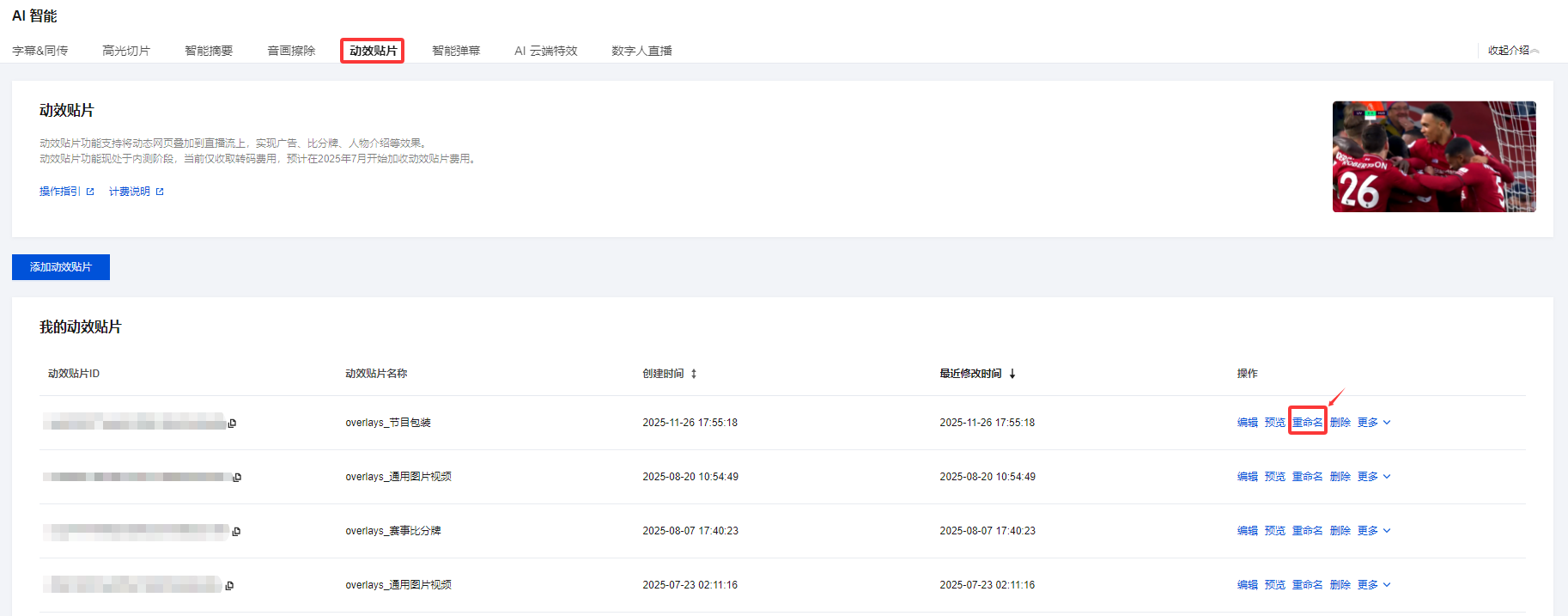Expand 更多 dropdown for the 2025-07-23 row
This screenshot has width=1568, height=616.
click(x=1374, y=585)
